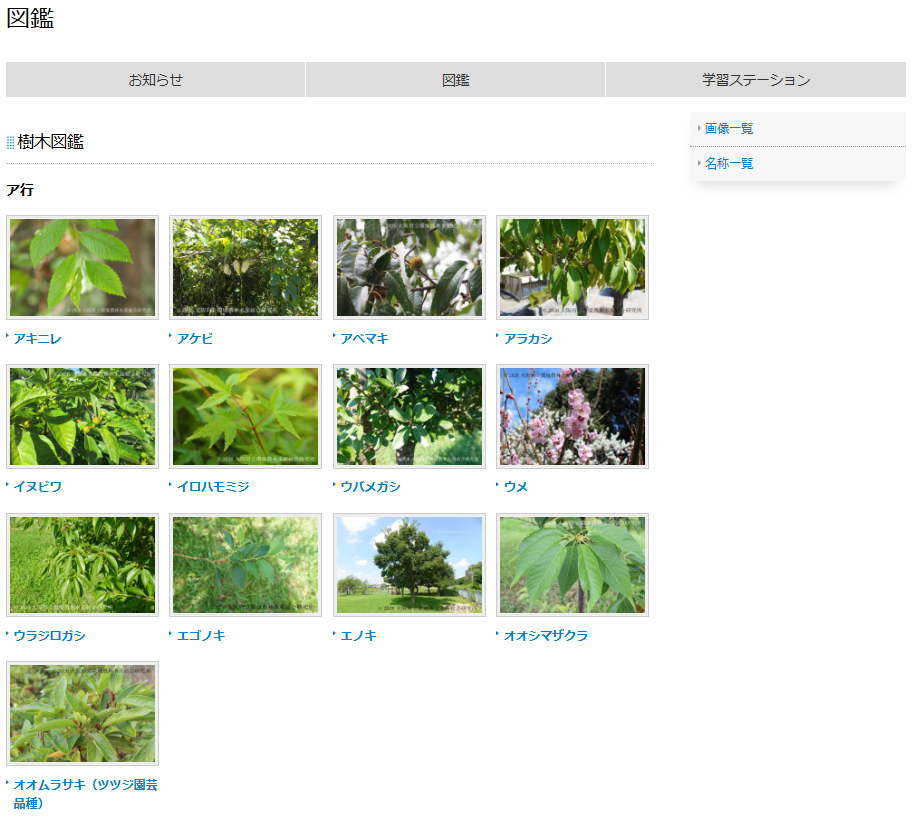912x826 pixels.
Task: Open the オオムラサキ azalea thumbnail
Action: (x=82, y=713)
